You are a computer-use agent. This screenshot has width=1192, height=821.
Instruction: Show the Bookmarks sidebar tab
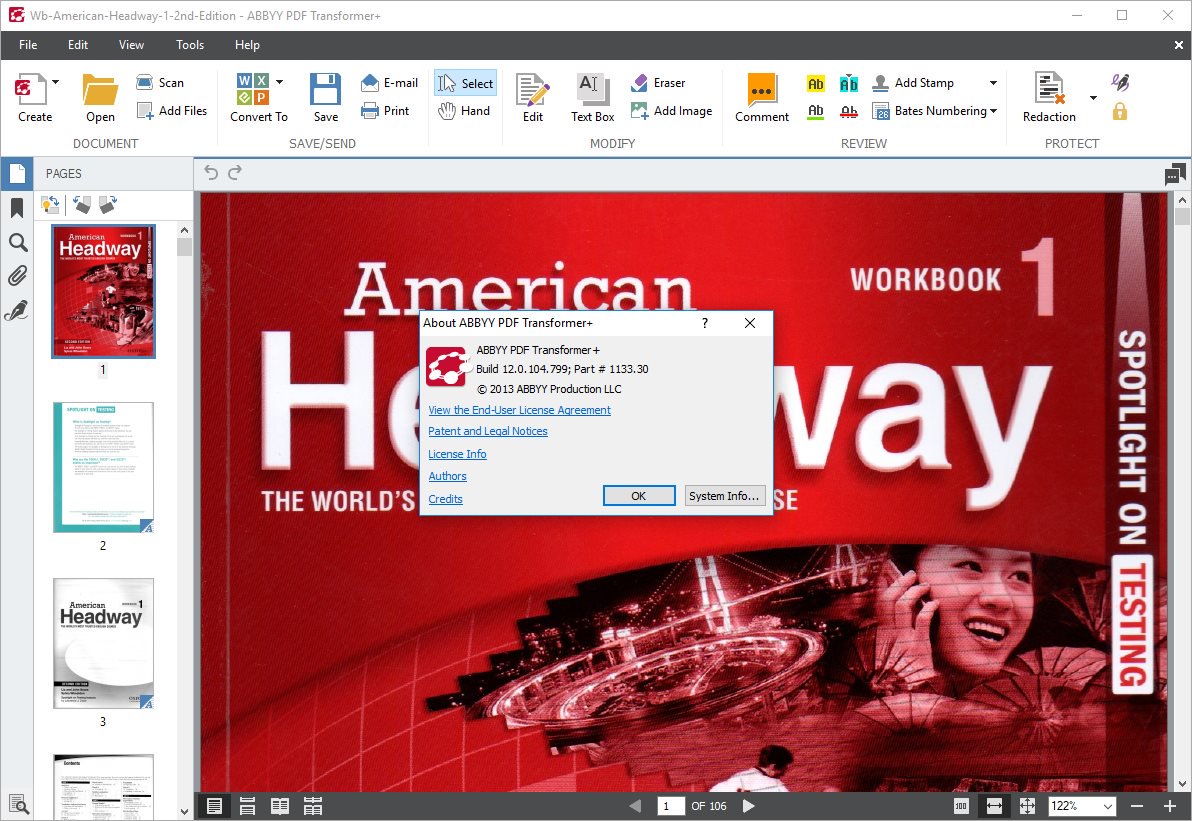coord(17,208)
